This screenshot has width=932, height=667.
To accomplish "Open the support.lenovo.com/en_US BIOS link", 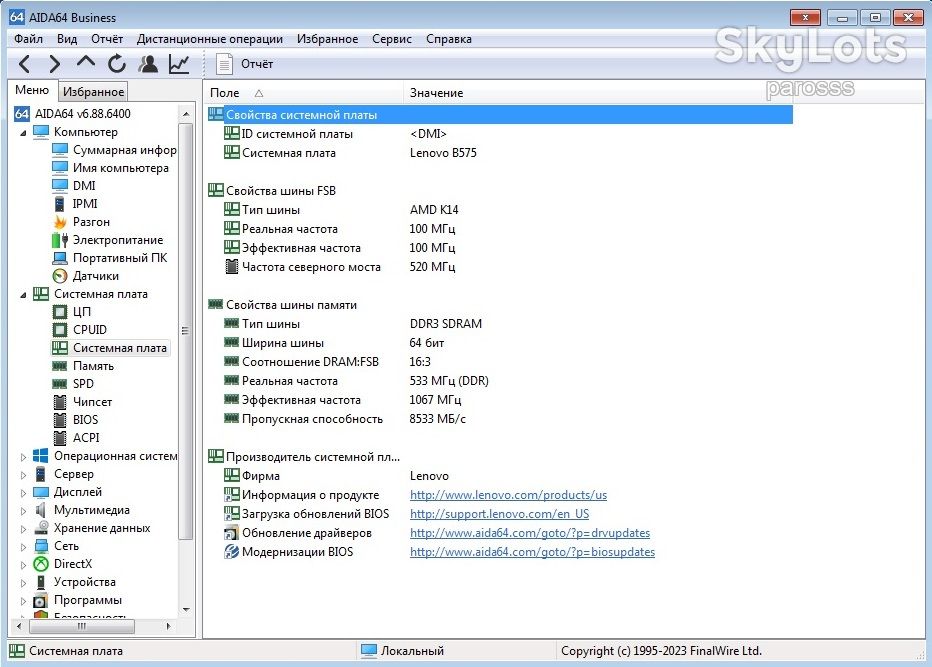I will [499, 514].
